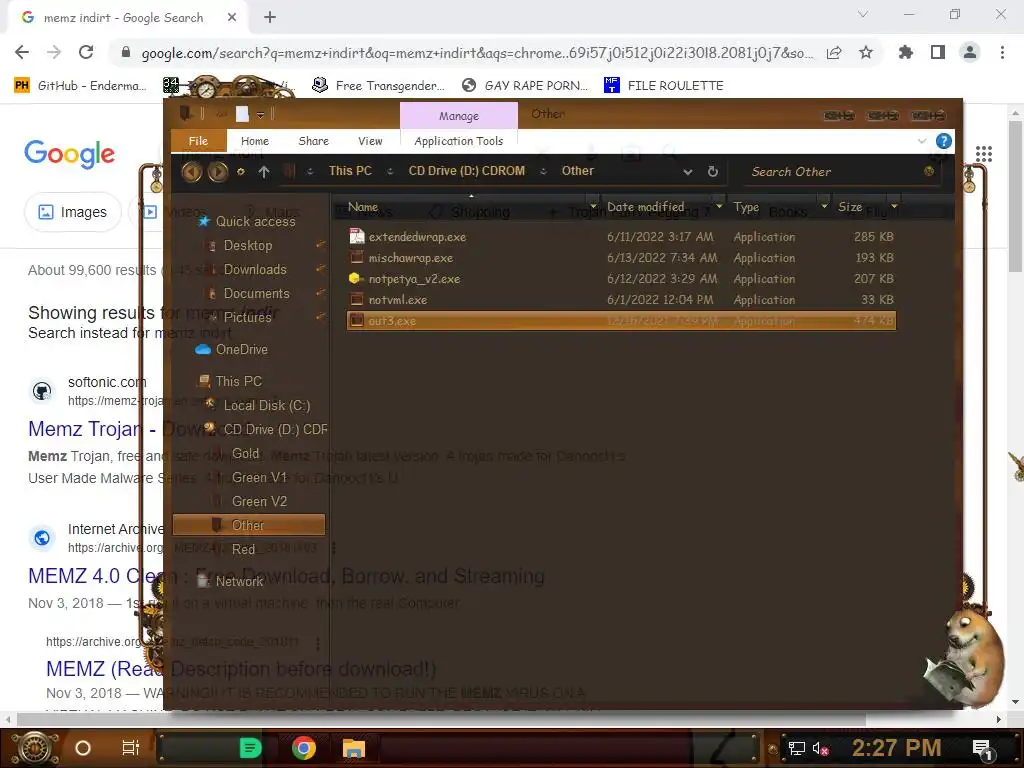Open a new Chrome tab
Viewport: 1024px width, 768px height.
click(270, 18)
